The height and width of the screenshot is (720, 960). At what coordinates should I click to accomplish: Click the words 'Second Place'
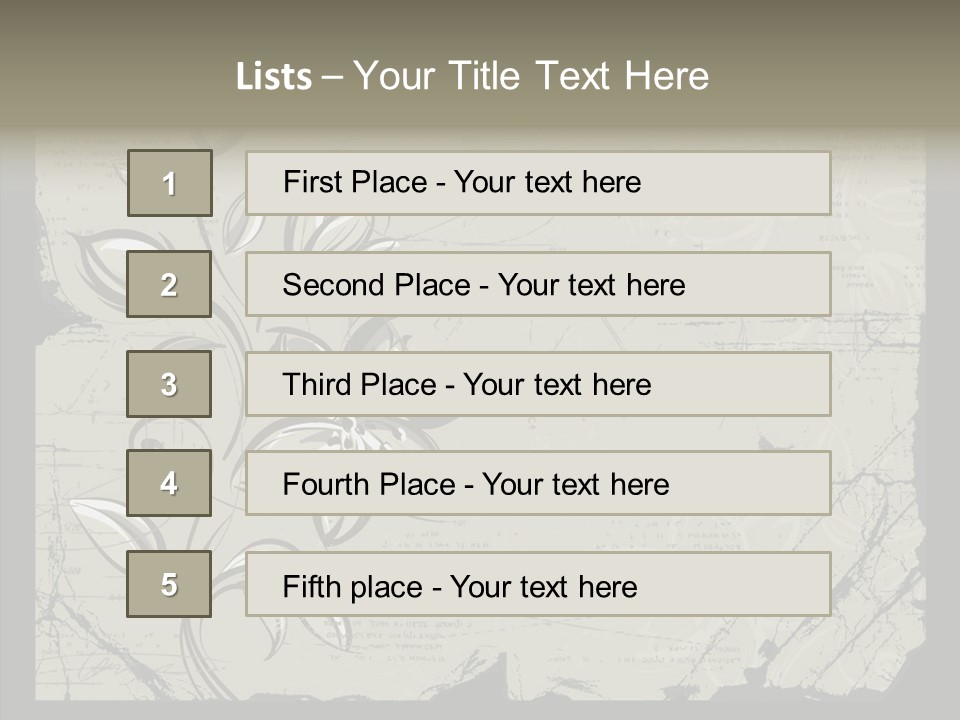pyautogui.click(x=377, y=285)
